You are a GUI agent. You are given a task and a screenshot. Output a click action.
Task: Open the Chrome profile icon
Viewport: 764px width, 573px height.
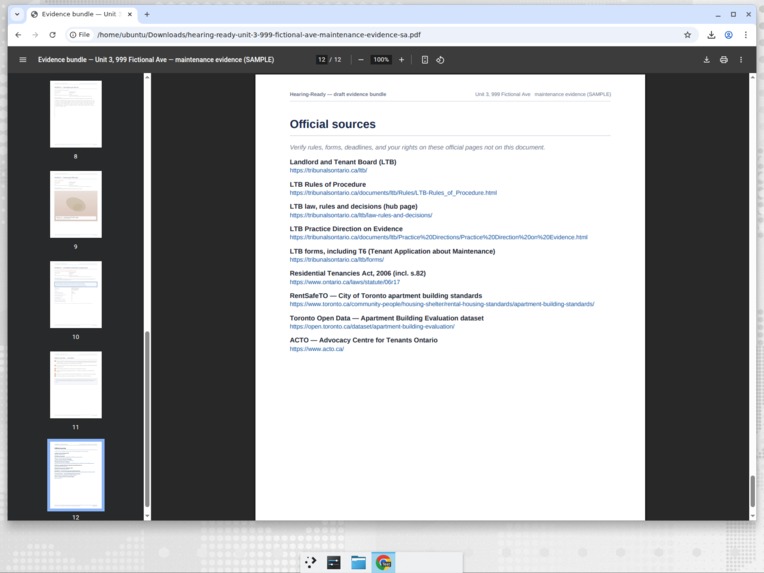(728, 35)
